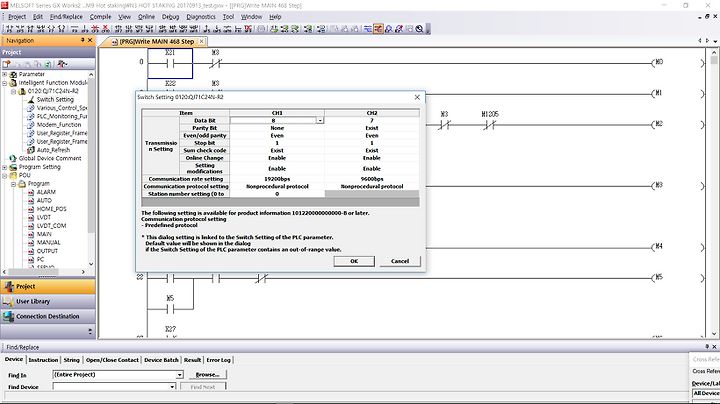Screen dimensions: 720x404
Task: Click the Navigation tree vertical scrollbar
Action: 91,169
